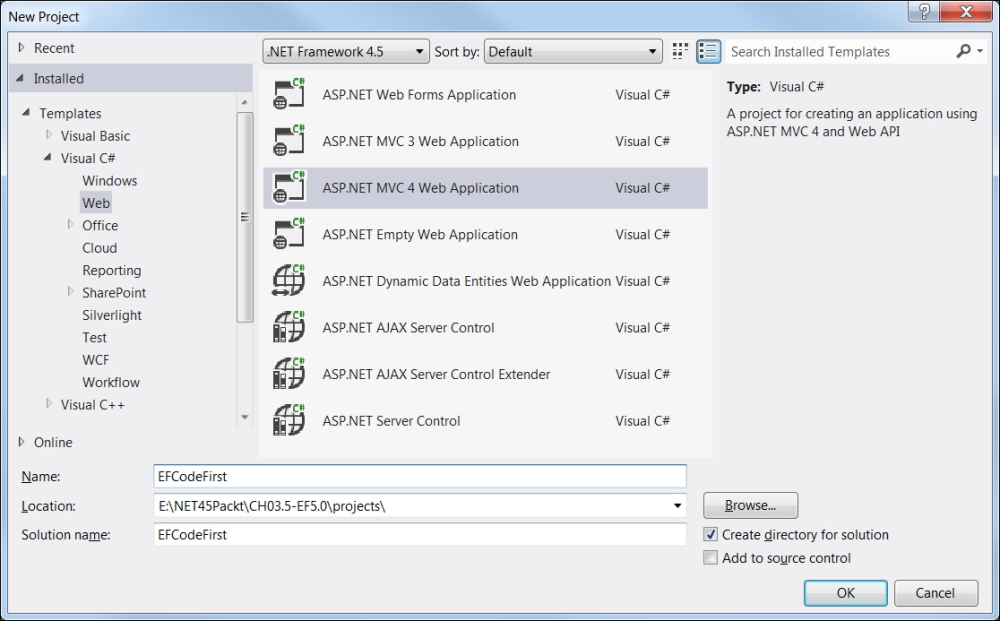Click the ASP.NET Server Control icon
1000x621 pixels.
pyautogui.click(x=289, y=420)
